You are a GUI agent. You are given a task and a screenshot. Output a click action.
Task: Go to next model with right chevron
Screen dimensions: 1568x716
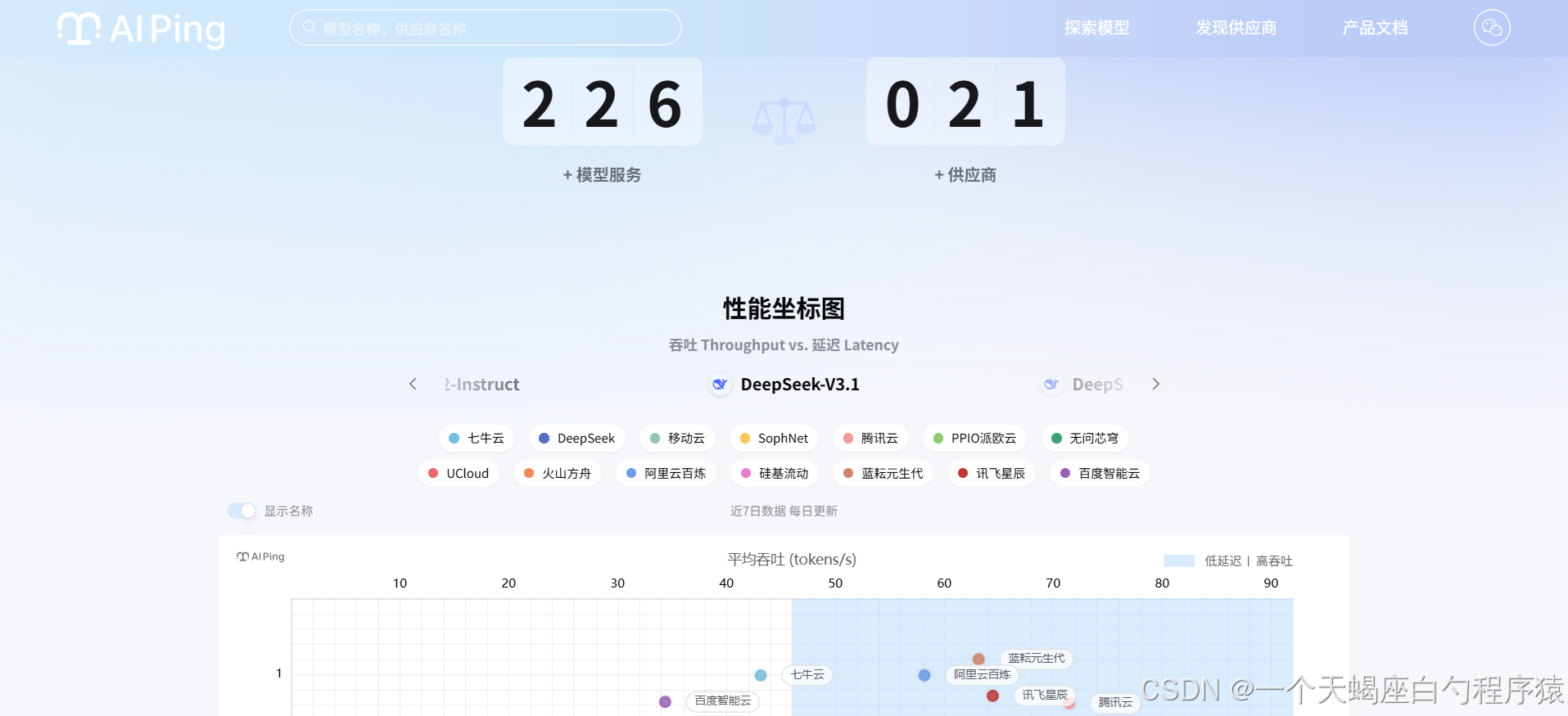(1155, 384)
